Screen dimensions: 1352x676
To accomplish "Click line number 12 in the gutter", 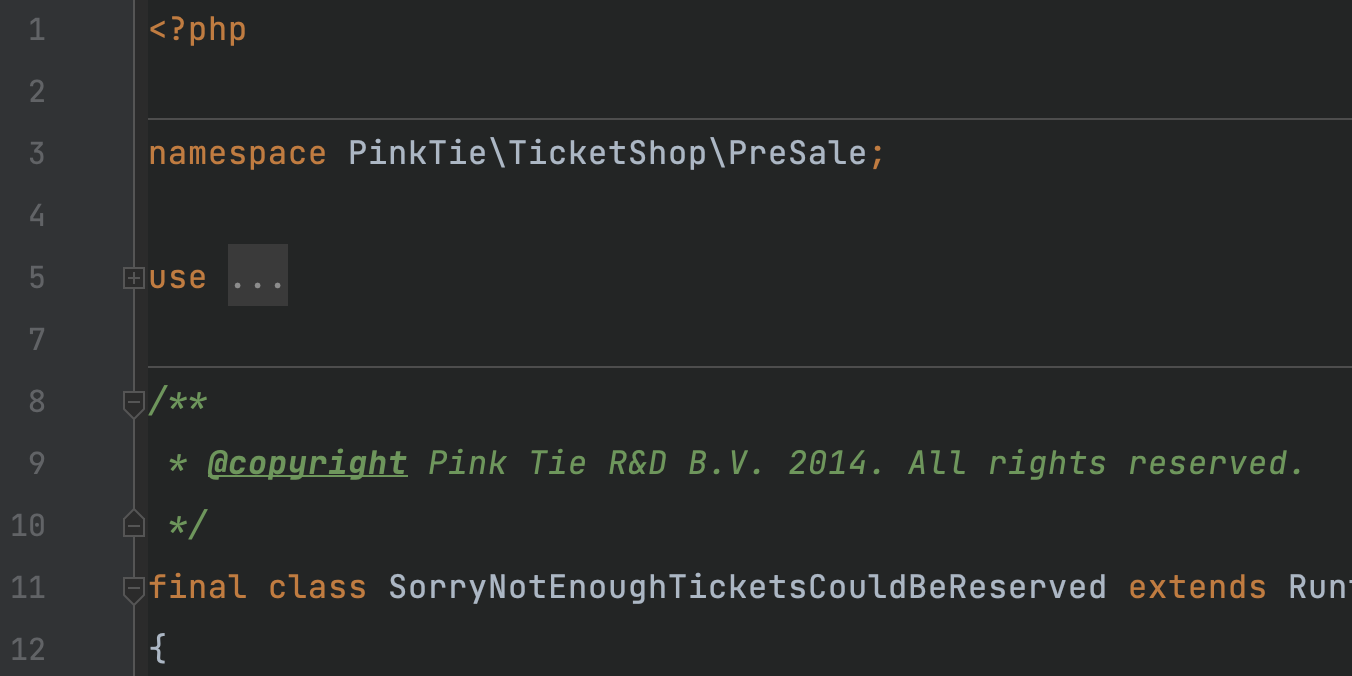I will coord(28,649).
